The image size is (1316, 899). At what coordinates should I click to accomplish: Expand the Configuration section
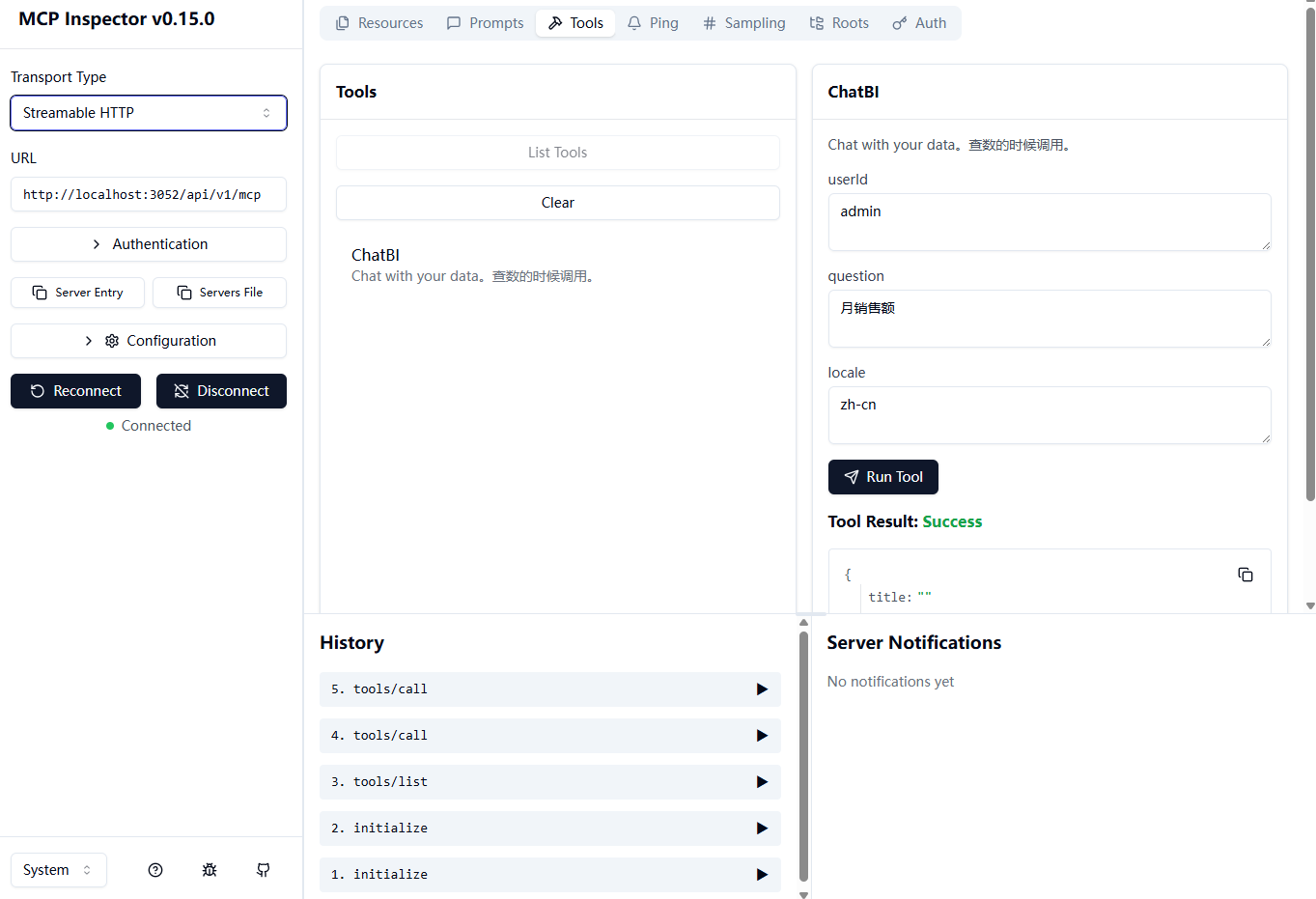[x=149, y=341]
